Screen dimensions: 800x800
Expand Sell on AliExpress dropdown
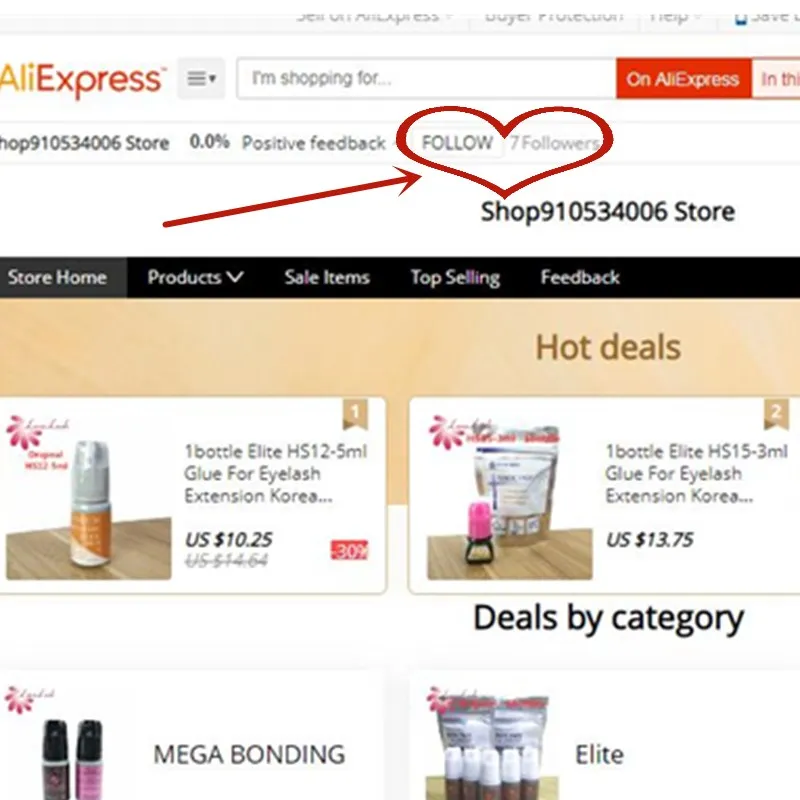click(x=374, y=16)
